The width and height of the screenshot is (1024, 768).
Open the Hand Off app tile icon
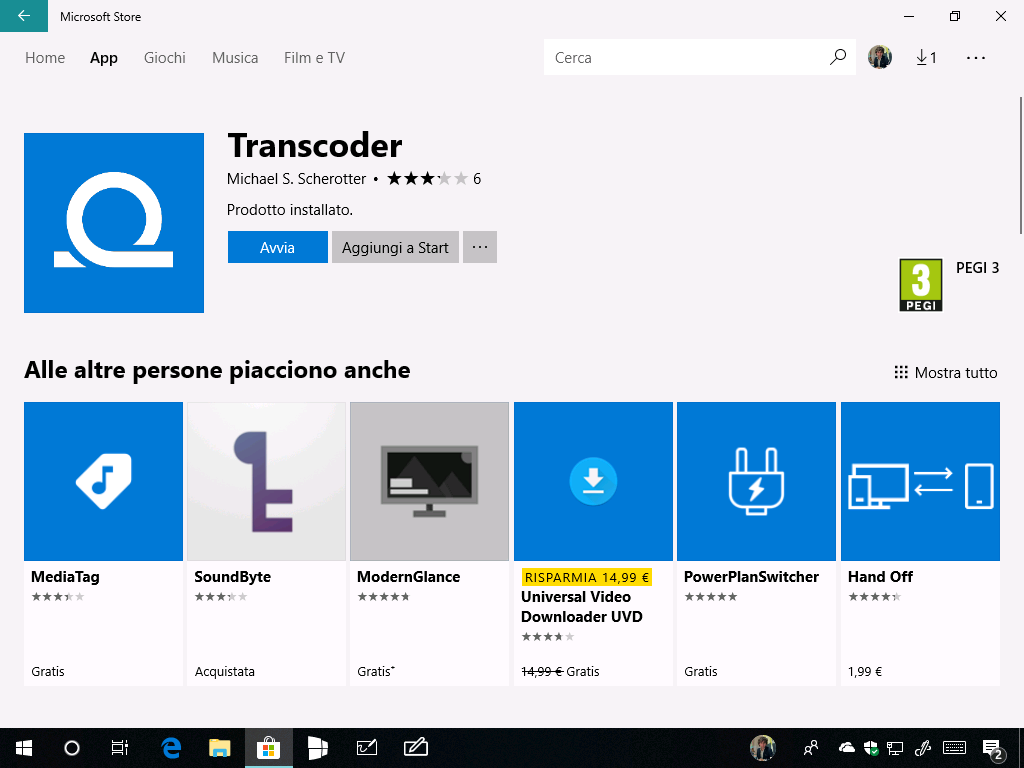click(920, 481)
